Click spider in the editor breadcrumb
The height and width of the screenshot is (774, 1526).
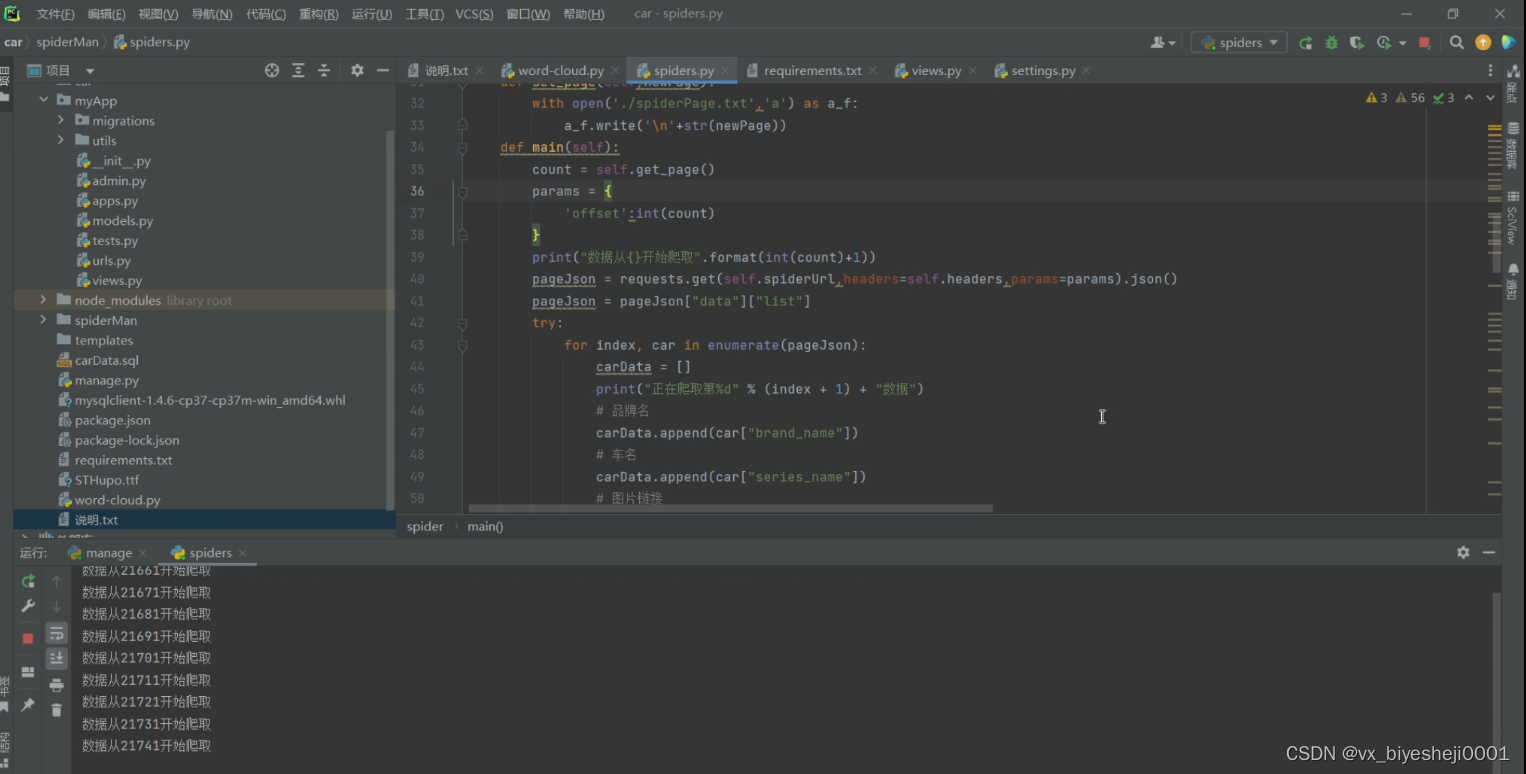coord(425,526)
